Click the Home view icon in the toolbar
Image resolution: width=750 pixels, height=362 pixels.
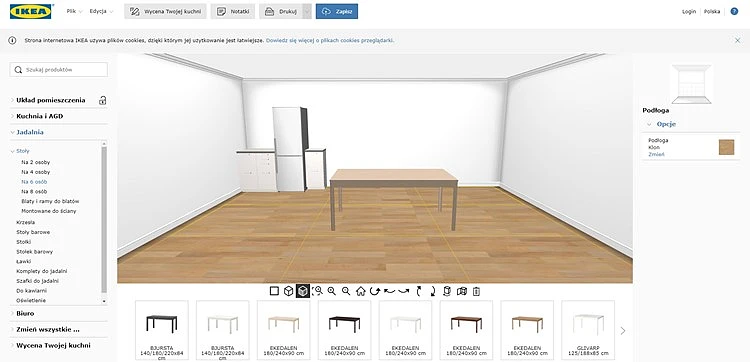click(x=361, y=291)
